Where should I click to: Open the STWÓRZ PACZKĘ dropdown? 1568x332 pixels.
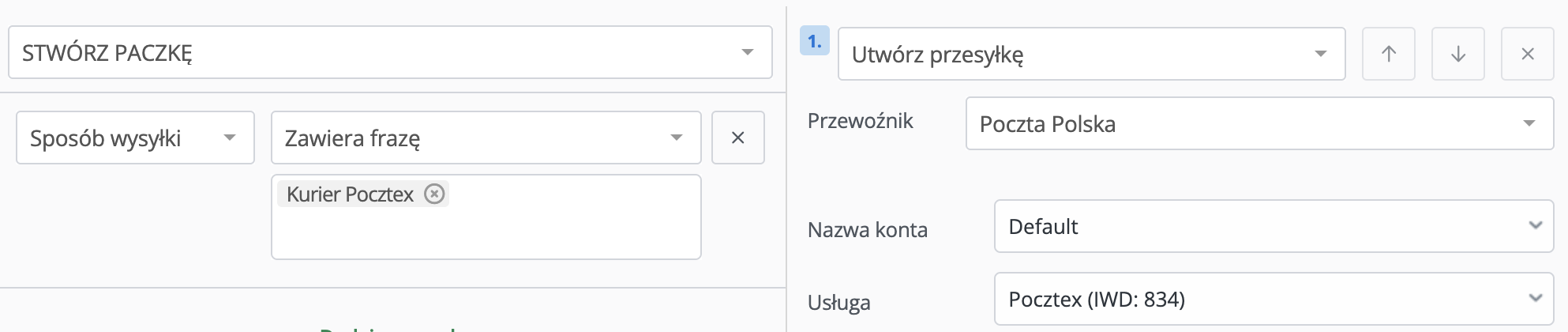click(390, 52)
